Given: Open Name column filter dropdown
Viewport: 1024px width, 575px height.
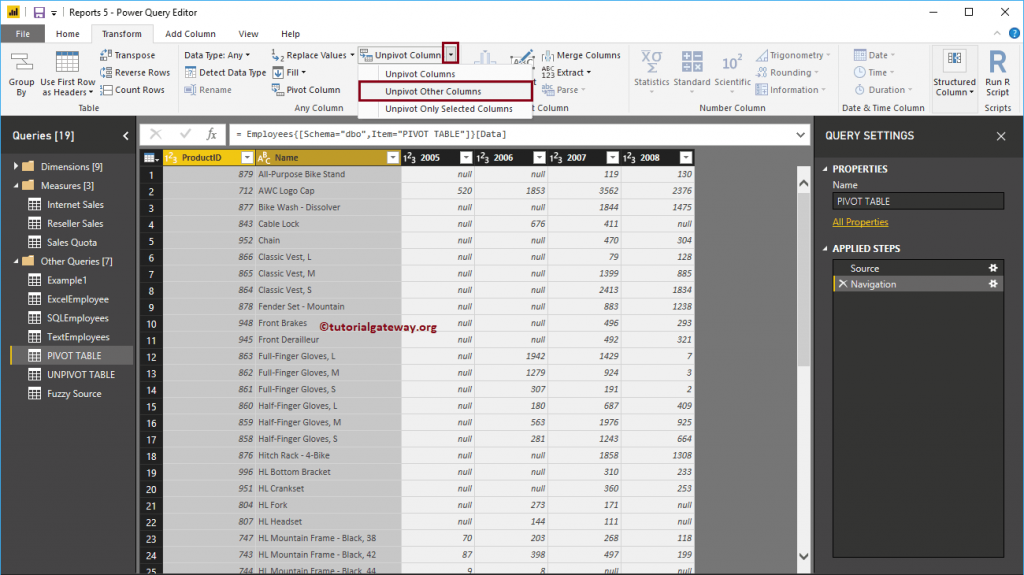Looking at the screenshot, I should pos(392,157).
